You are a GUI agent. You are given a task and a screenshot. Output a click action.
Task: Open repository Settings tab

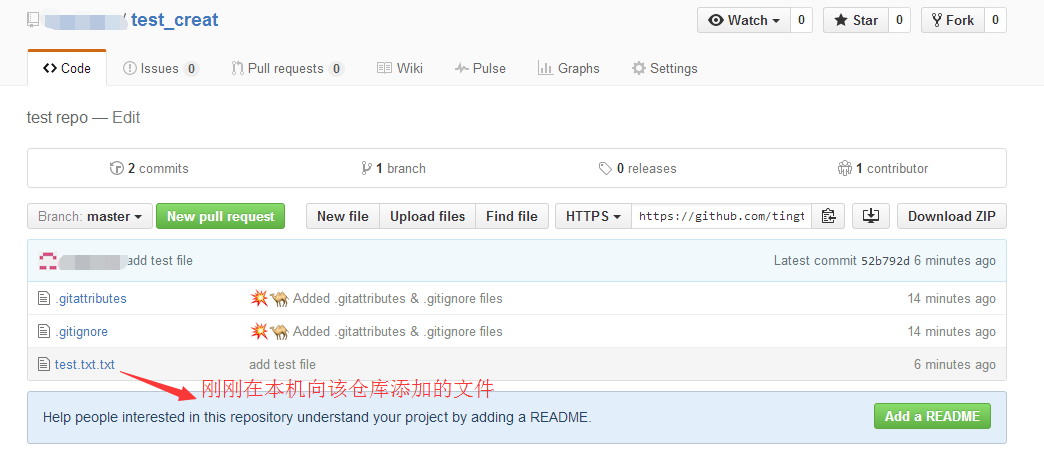pyautogui.click(x=664, y=68)
